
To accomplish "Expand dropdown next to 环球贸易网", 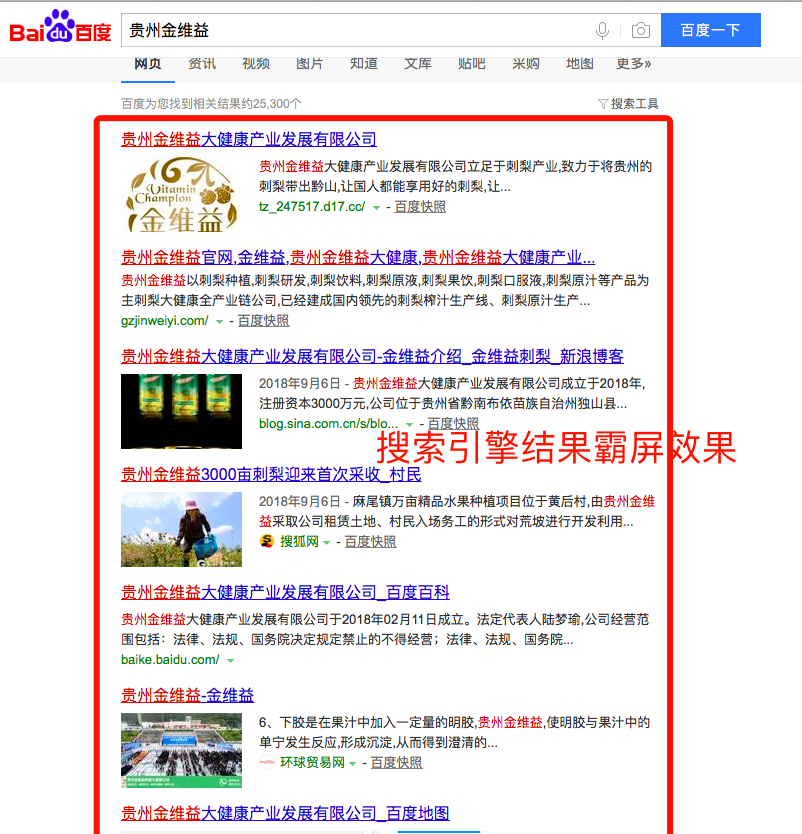I will pyautogui.click(x=352, y=763).
